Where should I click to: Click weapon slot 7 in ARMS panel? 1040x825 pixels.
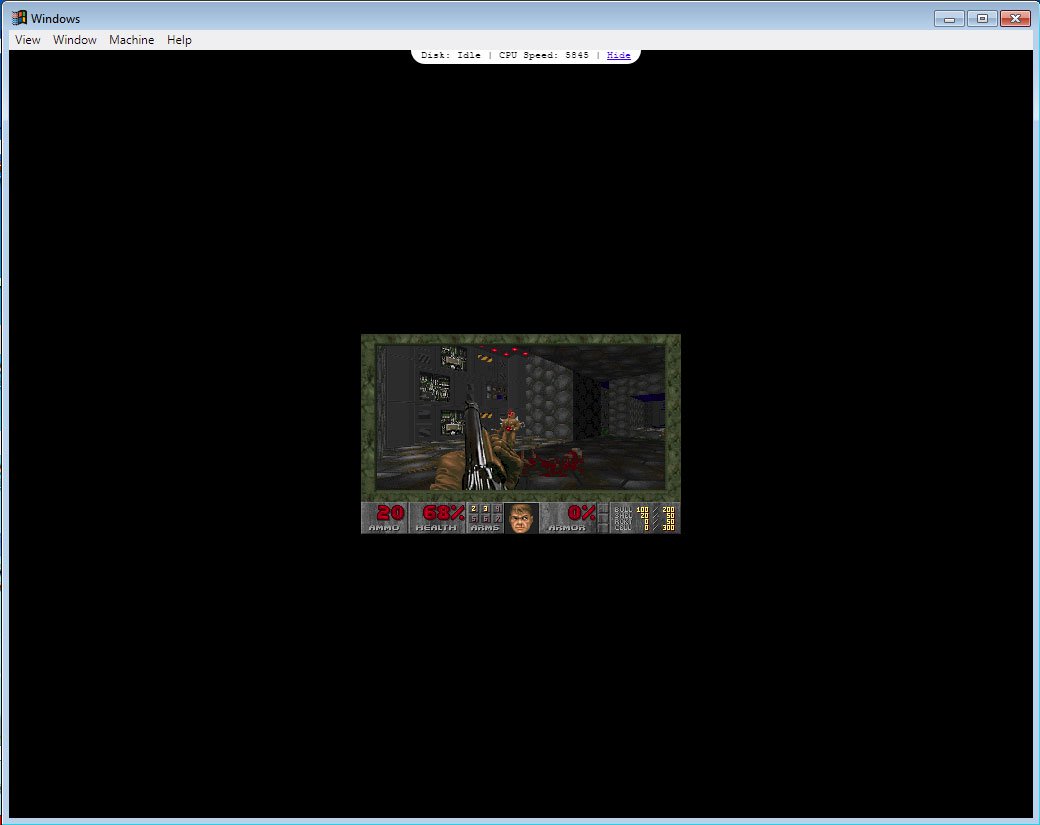point(497,519)
